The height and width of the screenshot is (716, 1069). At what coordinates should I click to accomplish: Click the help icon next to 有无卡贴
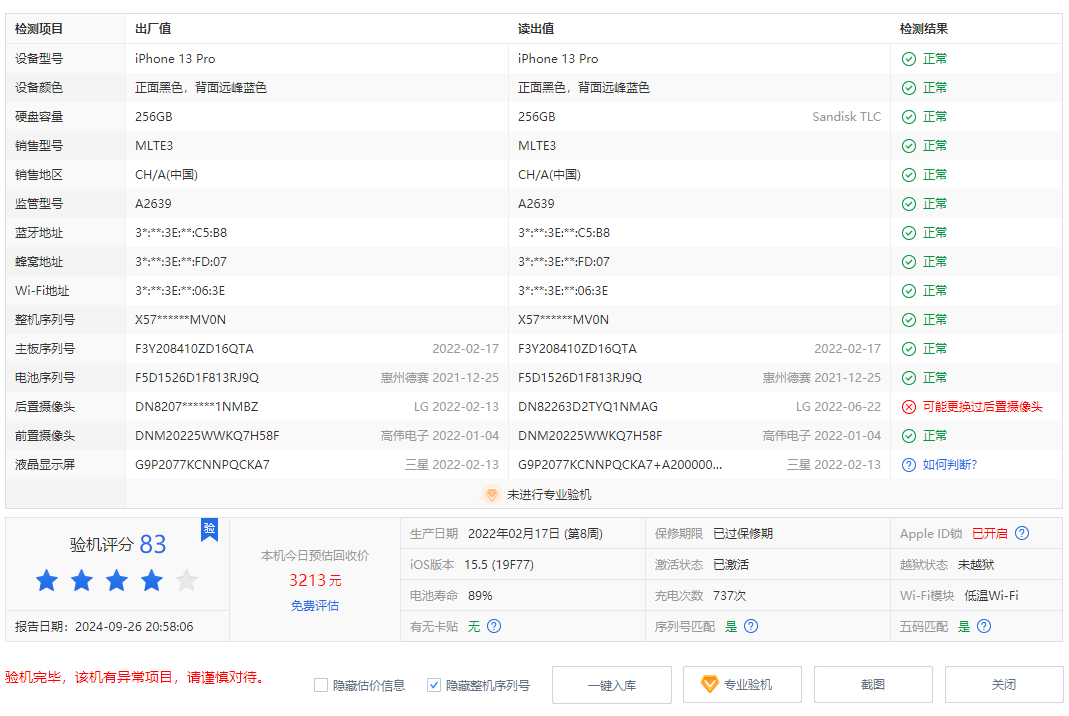click(494, 626)
